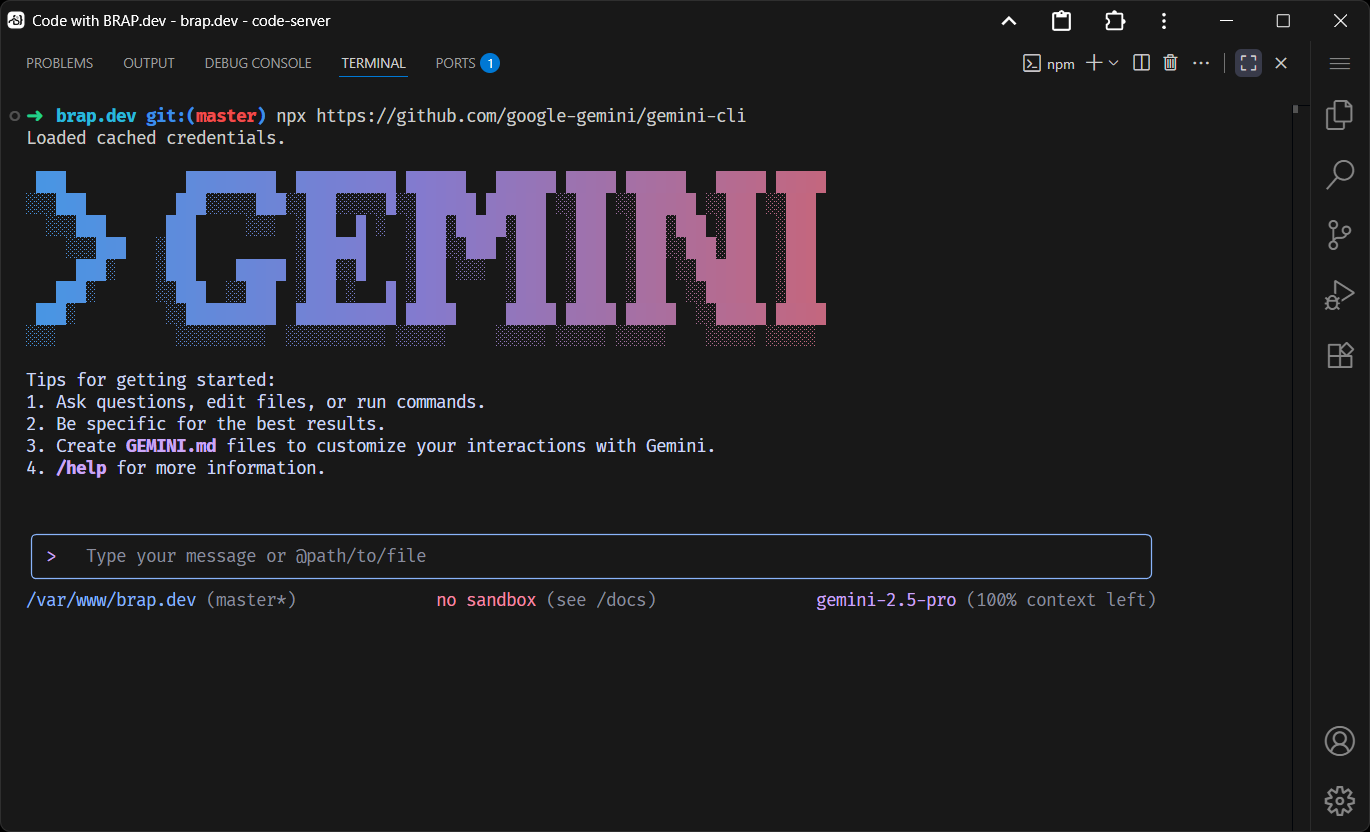
Task: Click the Gemini message input field
Action: coord(600,556)
